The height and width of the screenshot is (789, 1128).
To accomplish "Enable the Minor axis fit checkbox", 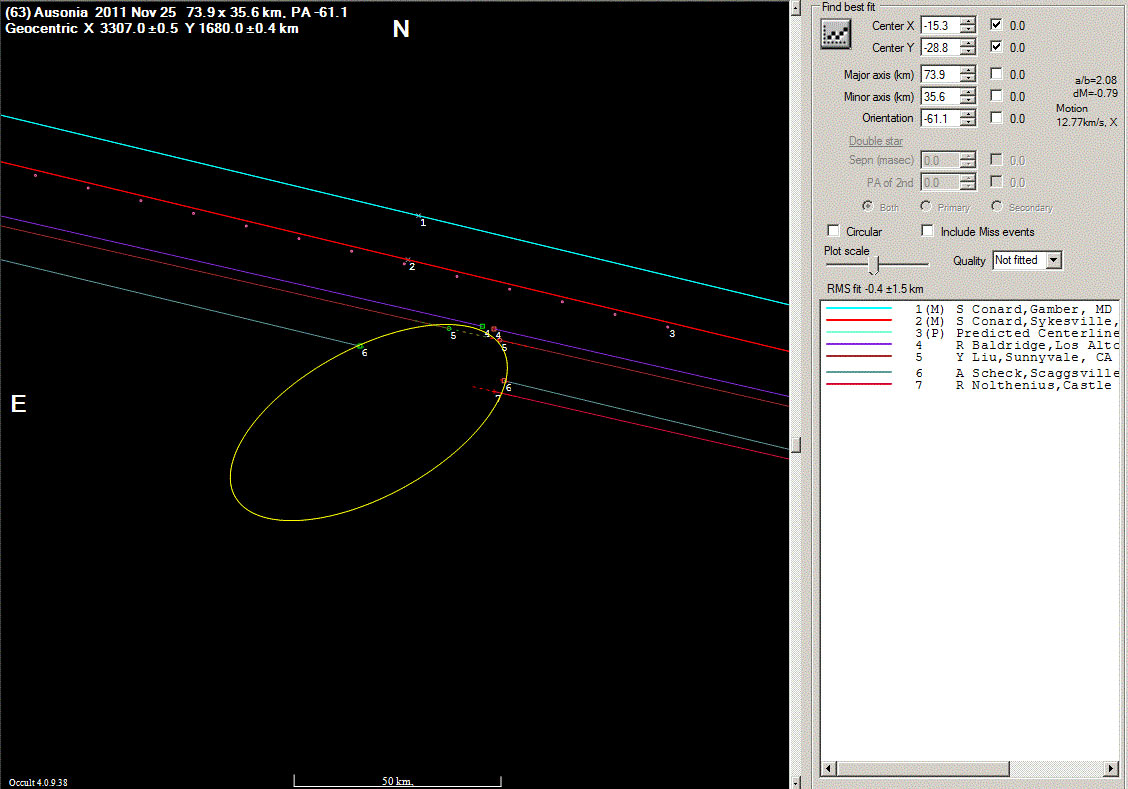I will point(996,96).
